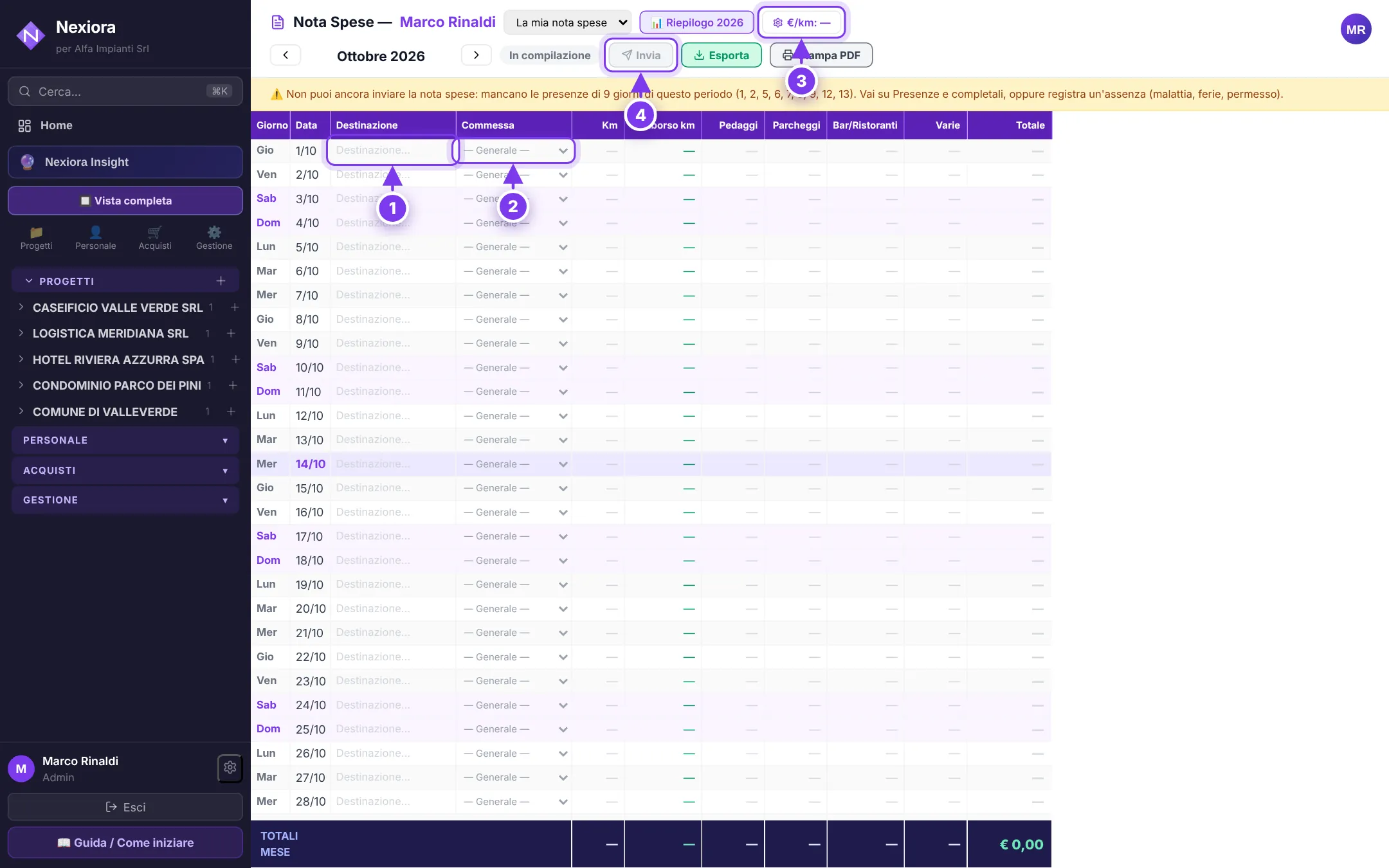Click the green Esporta button
The image size is (1389, 868).
[722, 55]
